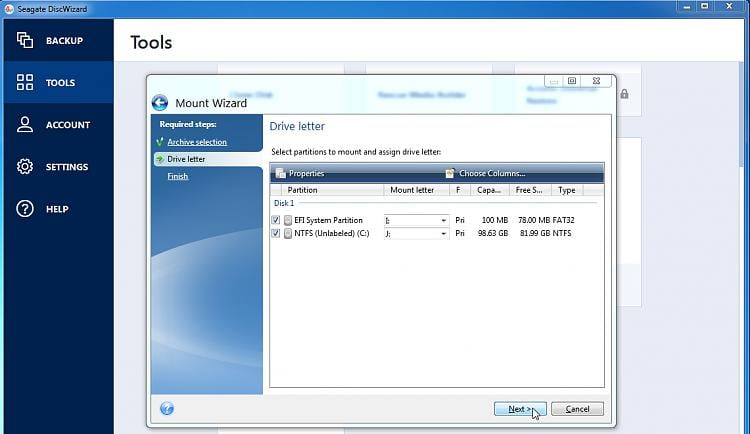The height and width of the screenshot is (434, 750).
Task: Open Properties in the partition toolbar
Action: [300, 173]
